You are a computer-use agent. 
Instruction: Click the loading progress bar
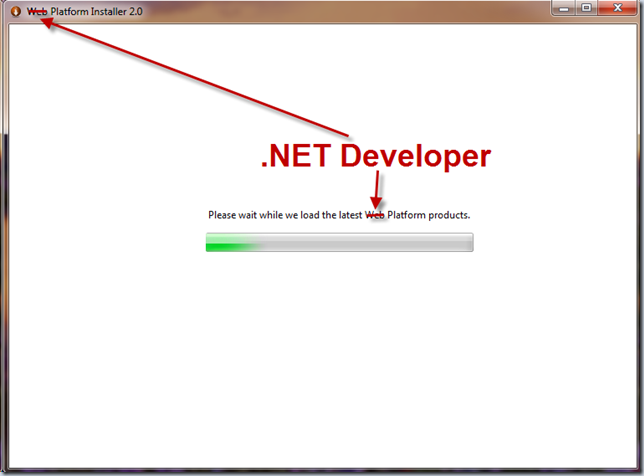click(x=339, y=242)
